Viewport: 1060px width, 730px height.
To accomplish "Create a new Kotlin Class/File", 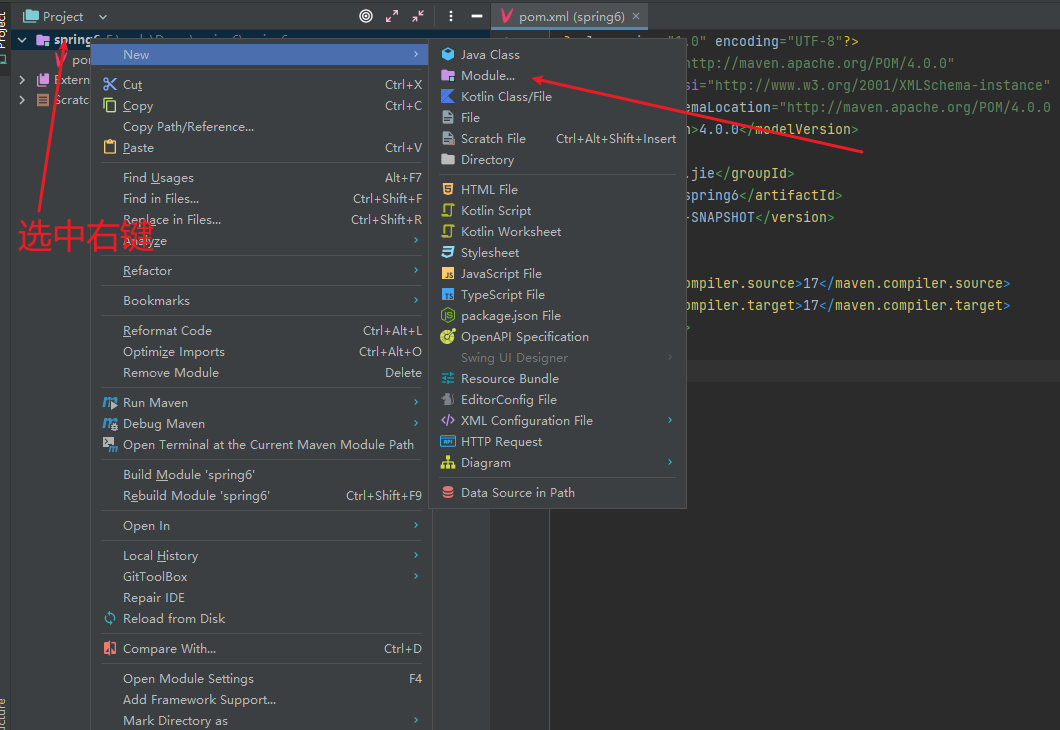I will [558, 97].
